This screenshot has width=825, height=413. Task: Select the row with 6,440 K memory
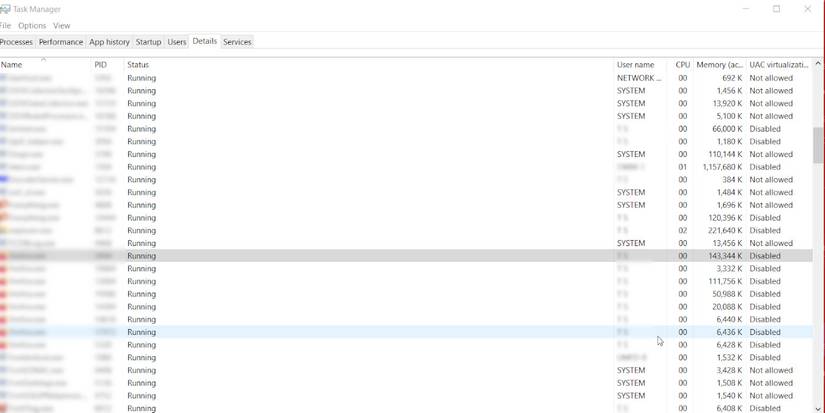[x=406, y=319]
